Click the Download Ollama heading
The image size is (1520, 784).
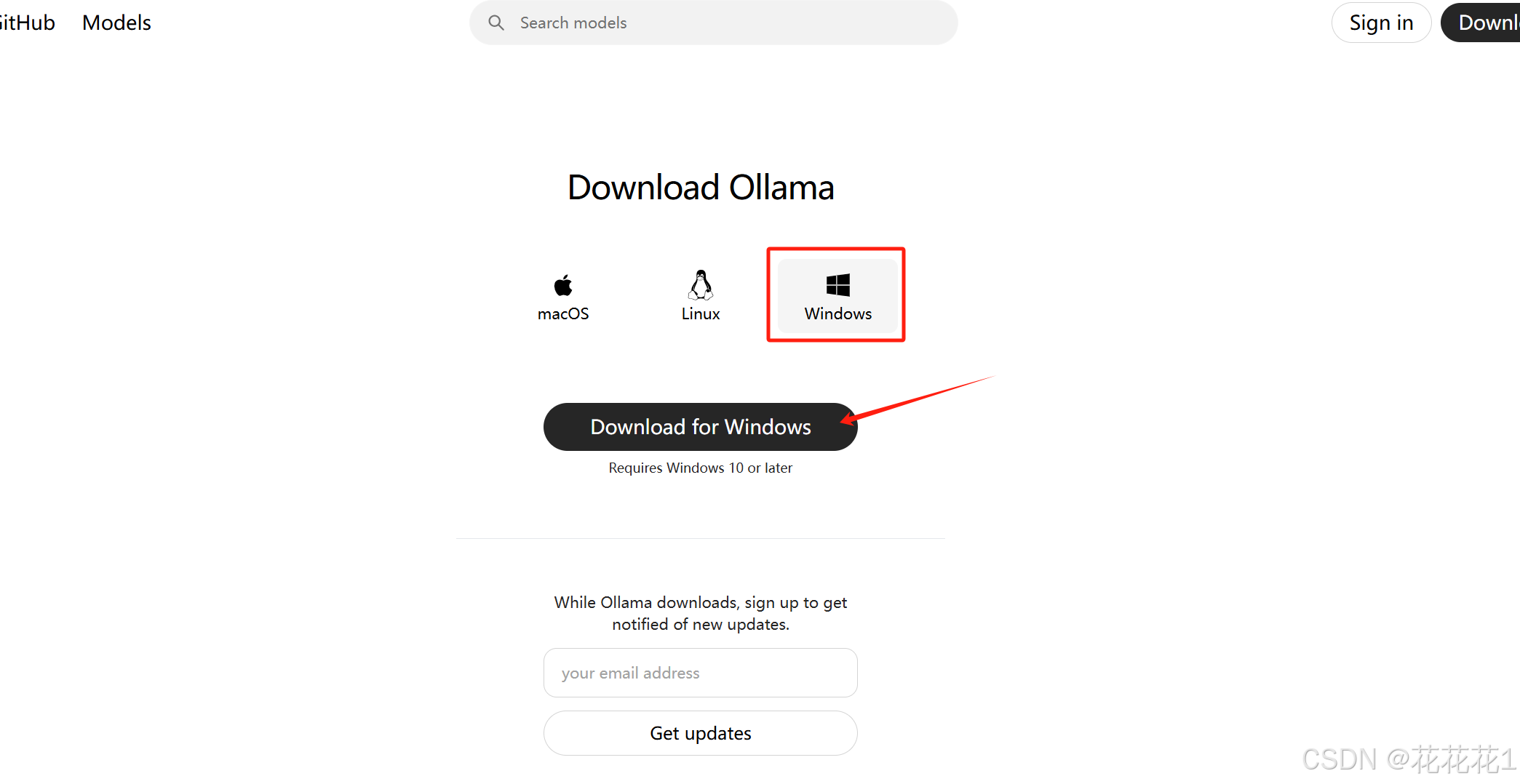701,188
